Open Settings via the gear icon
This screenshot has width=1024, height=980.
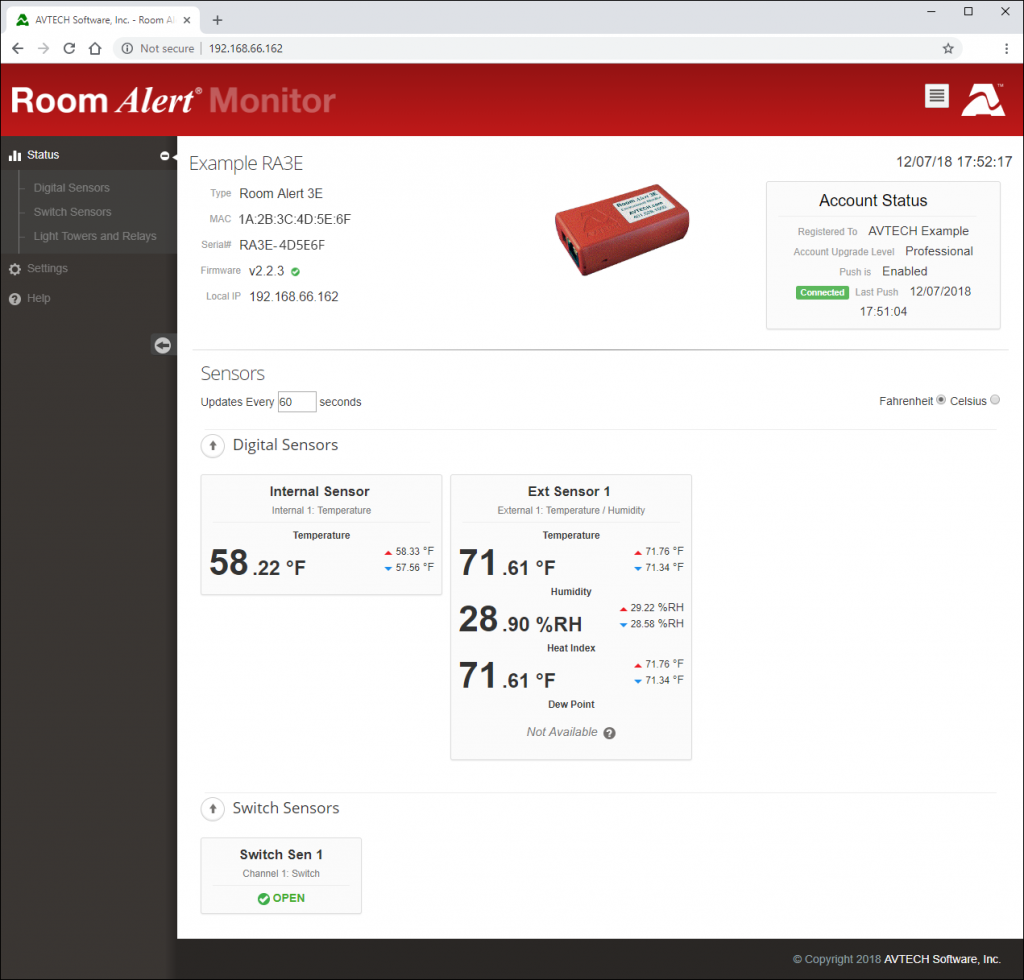(x=17, y=268)
